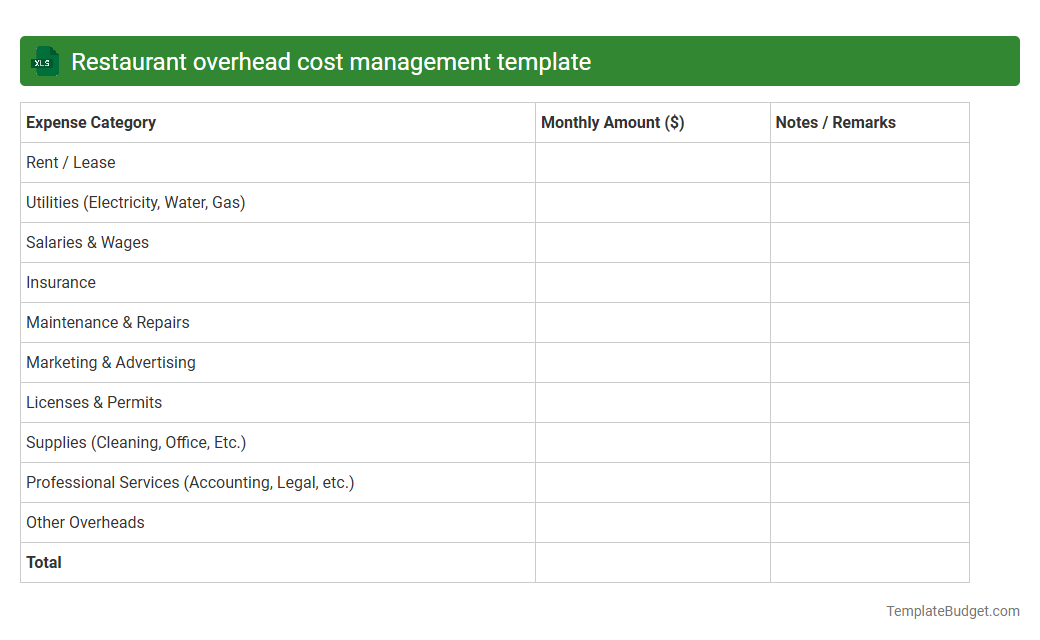This screenshot has height=640, width=1040.
Task: Select the Marketing & Advertising row
Action: [110, 362]
